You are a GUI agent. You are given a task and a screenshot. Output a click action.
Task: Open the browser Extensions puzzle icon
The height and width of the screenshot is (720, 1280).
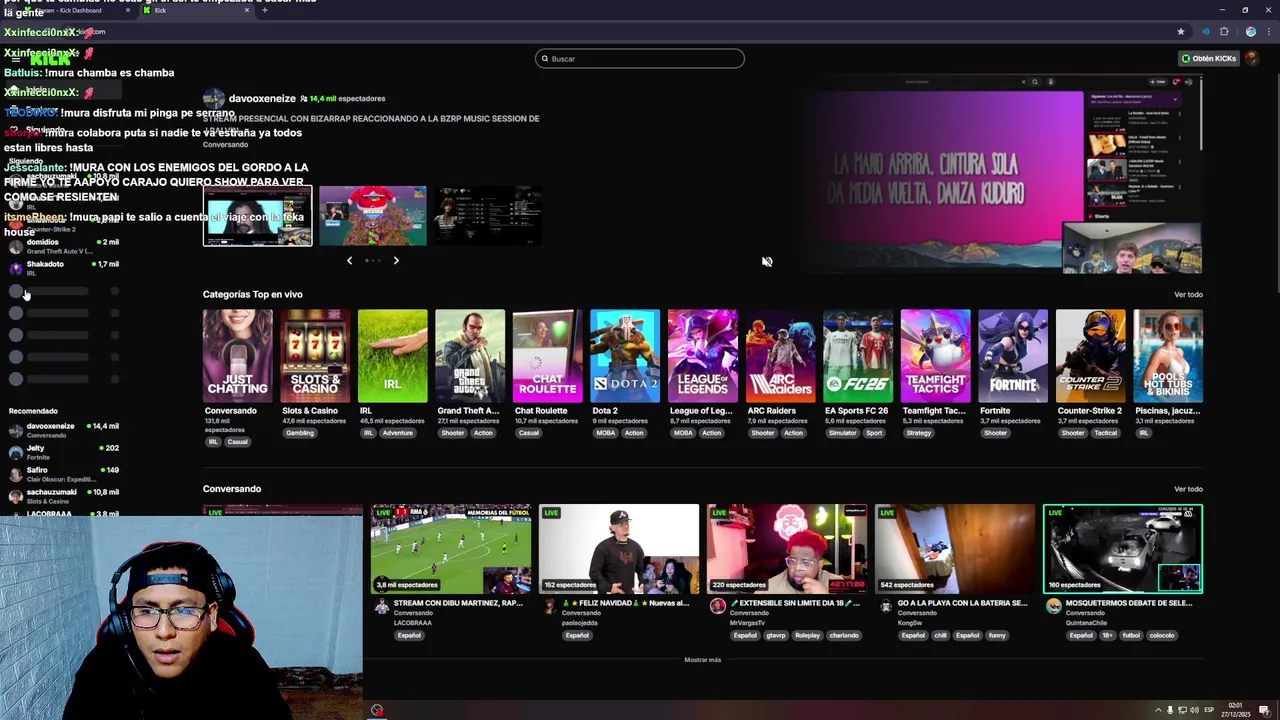1223,31
